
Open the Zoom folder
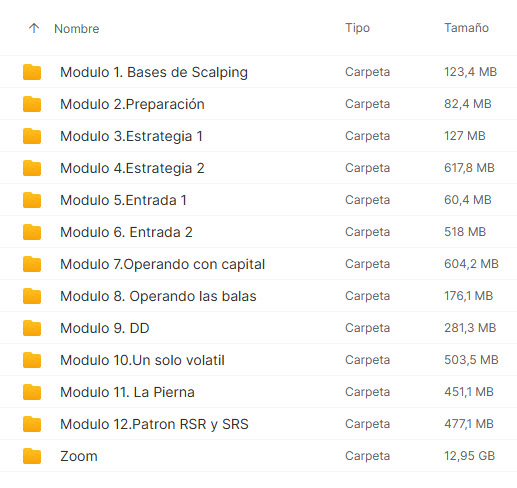(79, 456)
